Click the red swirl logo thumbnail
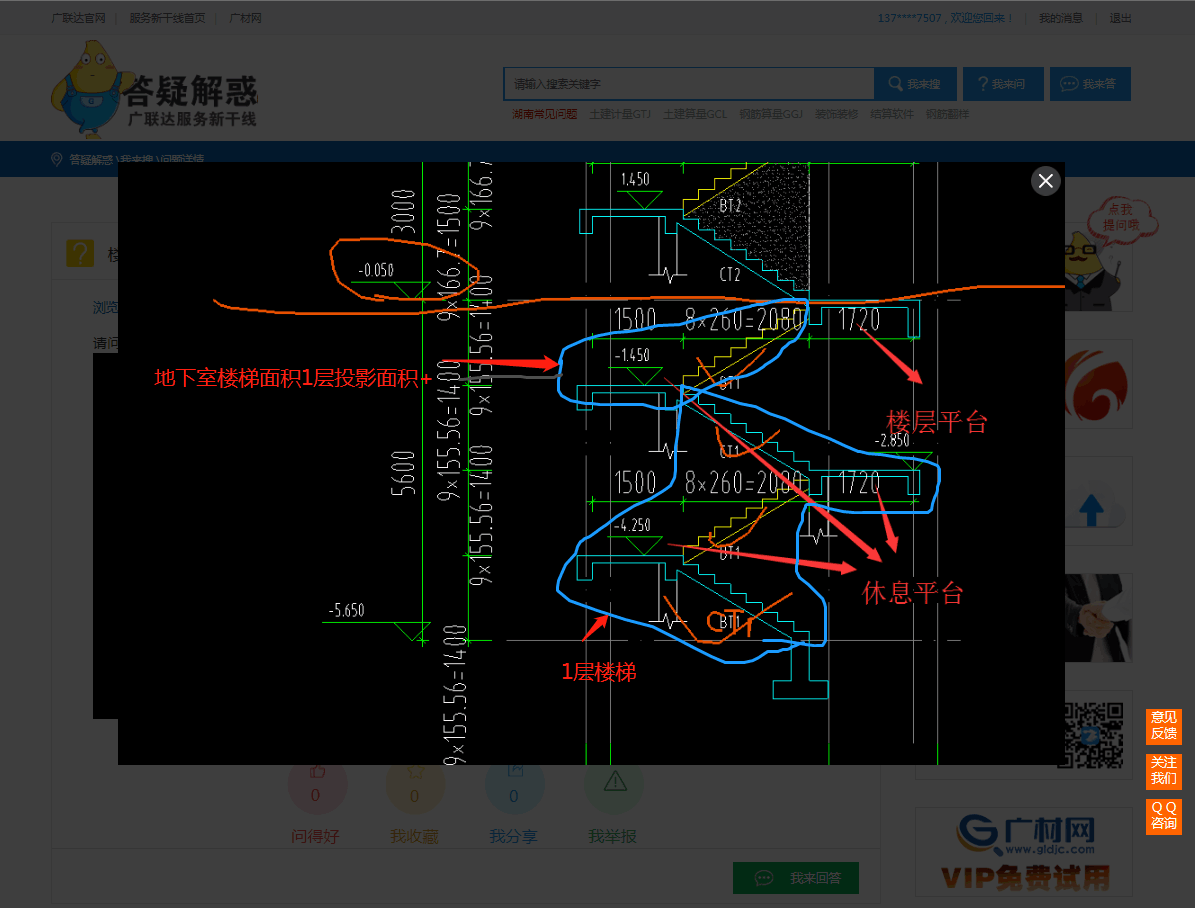The height and width of the screenshot is (908, 1195). [1098, 385]
